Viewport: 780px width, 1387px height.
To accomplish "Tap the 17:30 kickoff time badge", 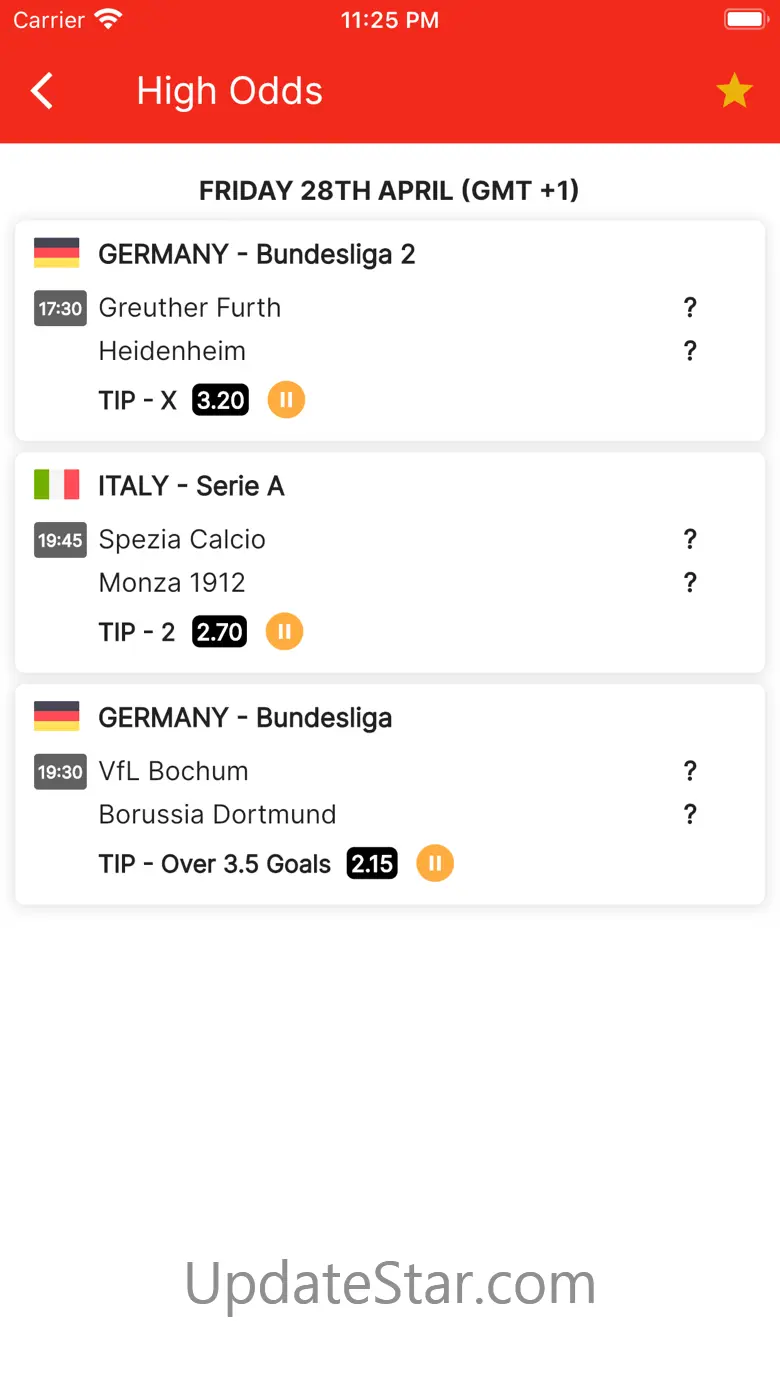I will 60,308.
